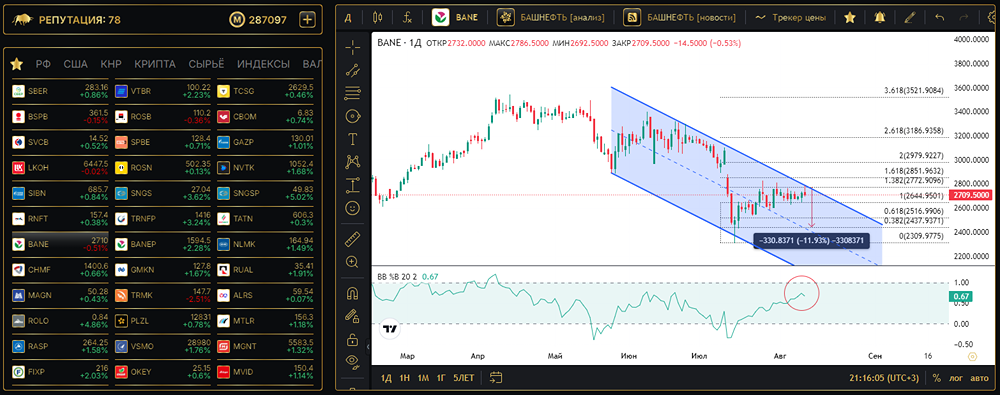Activate the zoom in magnifier tool
The image size is (1000, 395).
coord(352,262)
